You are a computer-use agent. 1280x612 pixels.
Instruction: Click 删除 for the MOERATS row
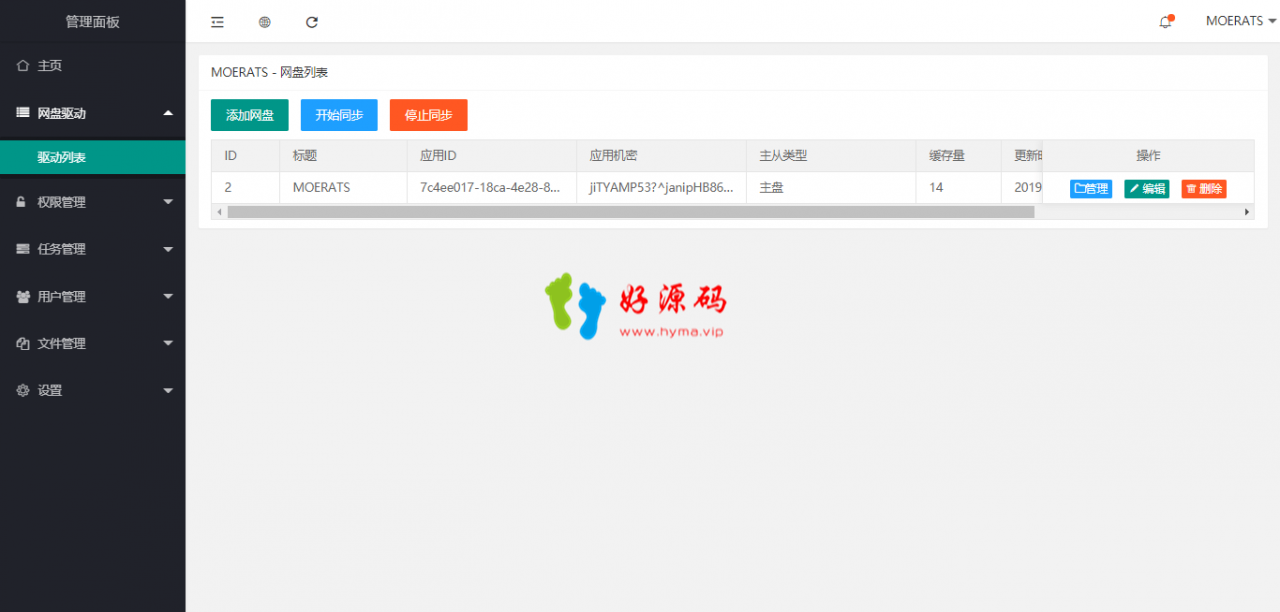click(1204, 188)
